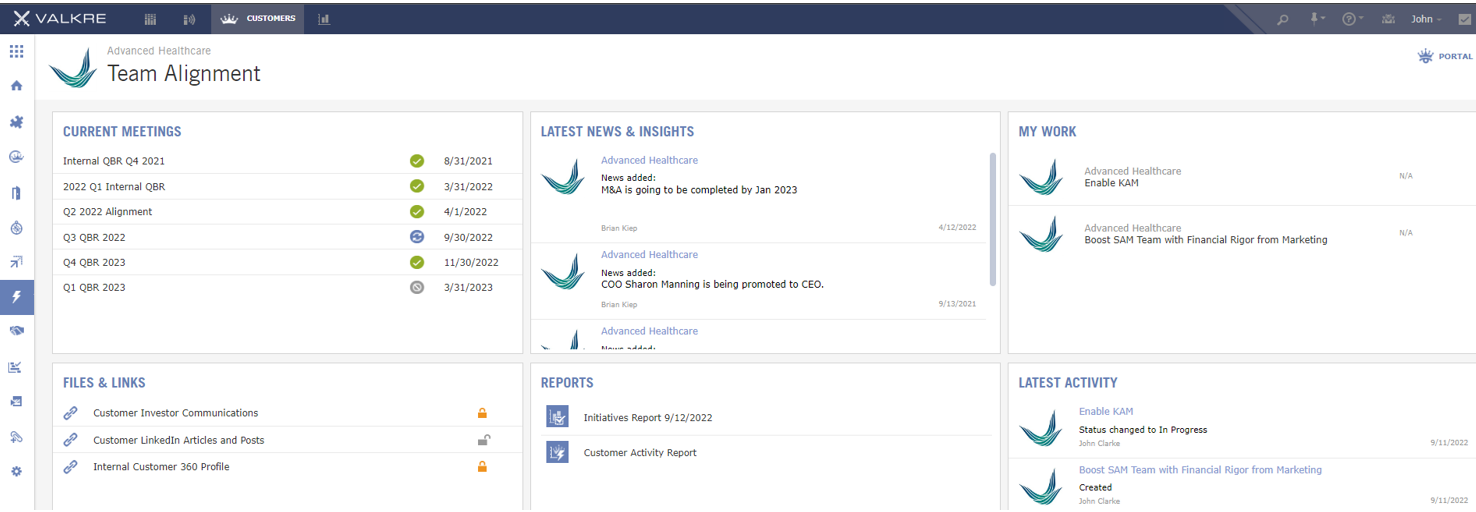Click the Initiatives Report icon
The height and width of the screenshot is (512, 1476).
(557, 417)
